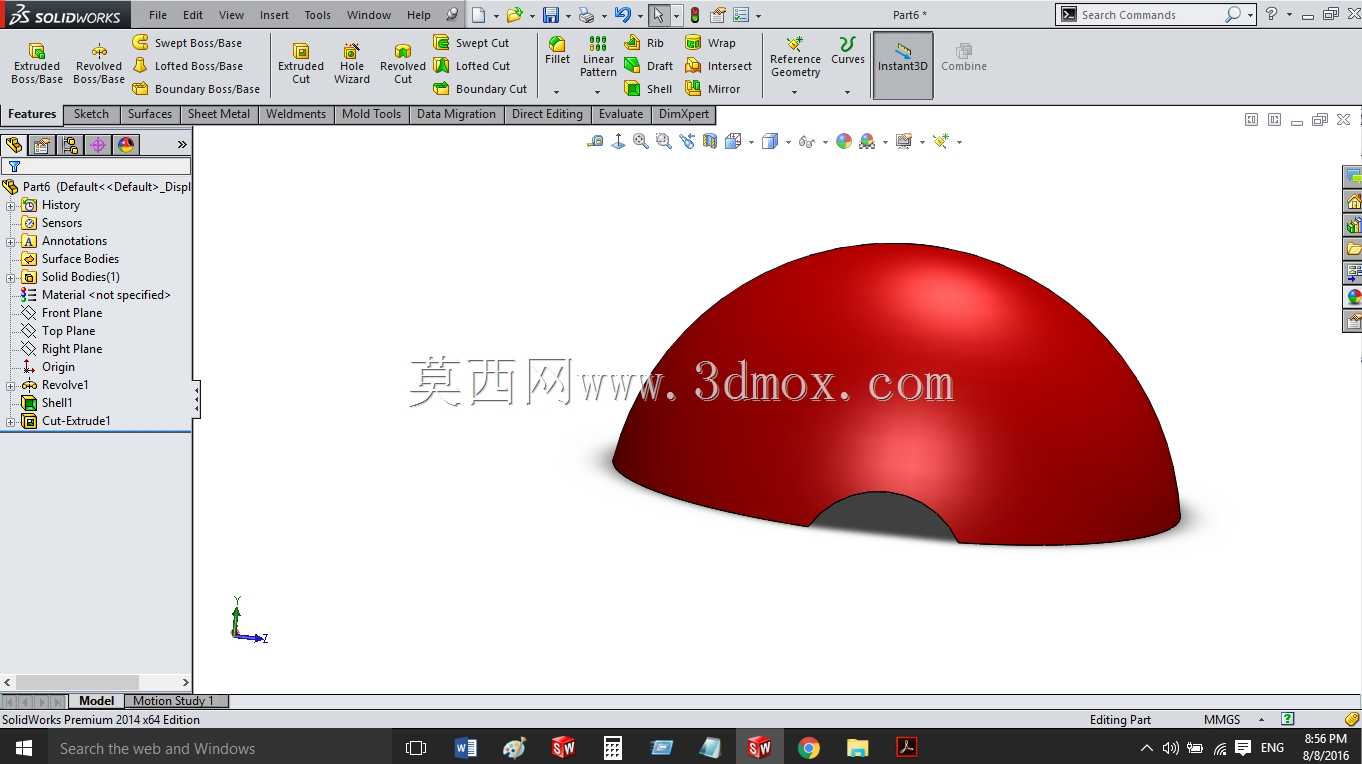Viewport: 1362px width, 764px height.
Task: Expand the History tree node
Action: [11, 205]
